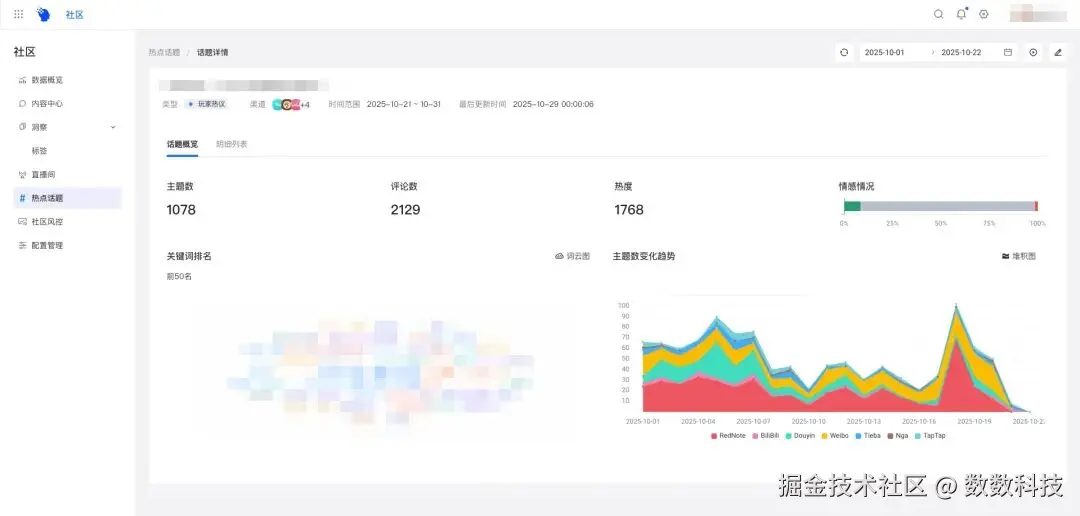The height and width of the screenshot is (516, 1080).
Task: Click 词云图 view switch button
Action: pyautogui.click(x=572, y=256)
